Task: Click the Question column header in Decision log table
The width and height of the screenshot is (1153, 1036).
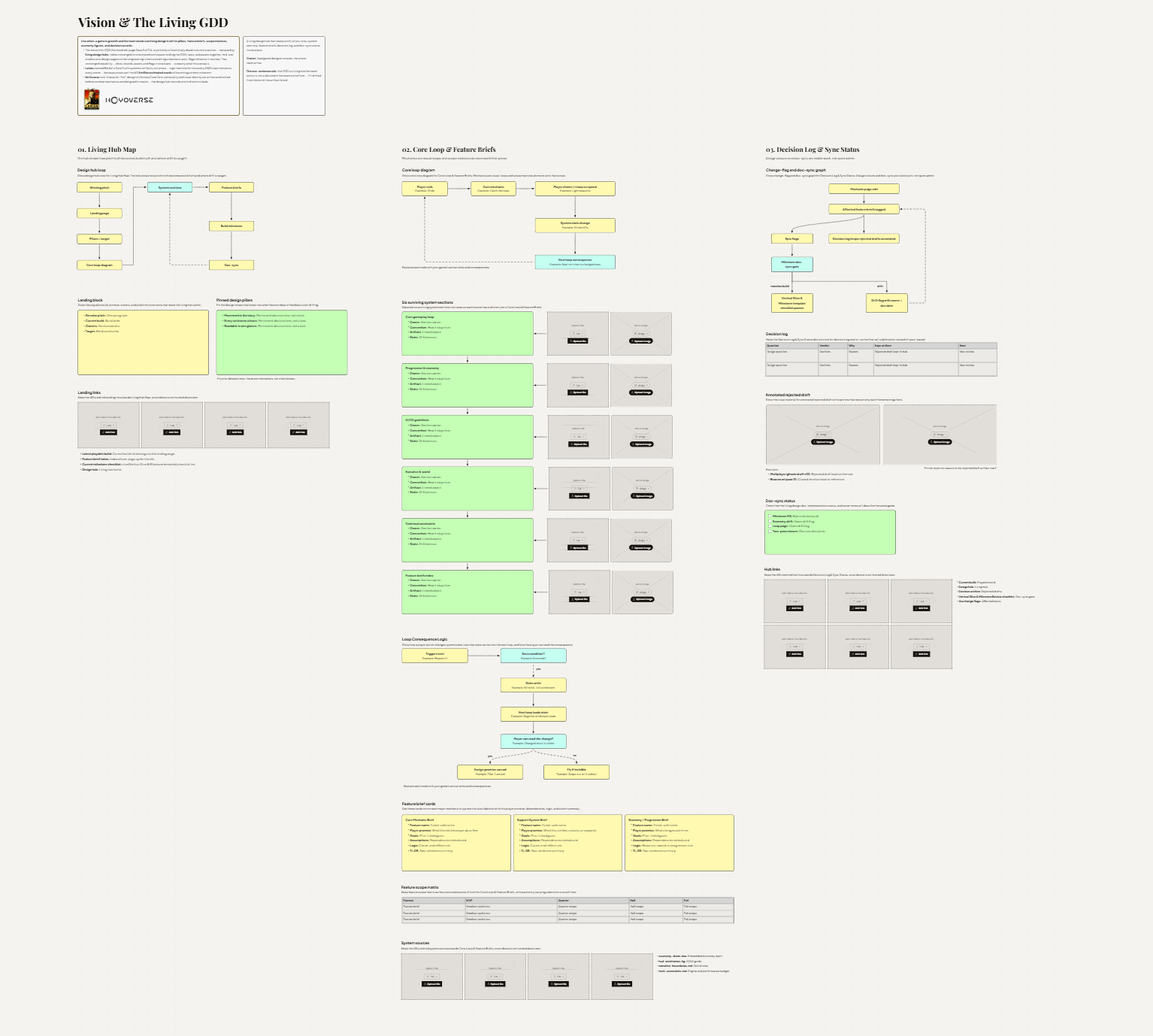Action: tap(791, 346)
